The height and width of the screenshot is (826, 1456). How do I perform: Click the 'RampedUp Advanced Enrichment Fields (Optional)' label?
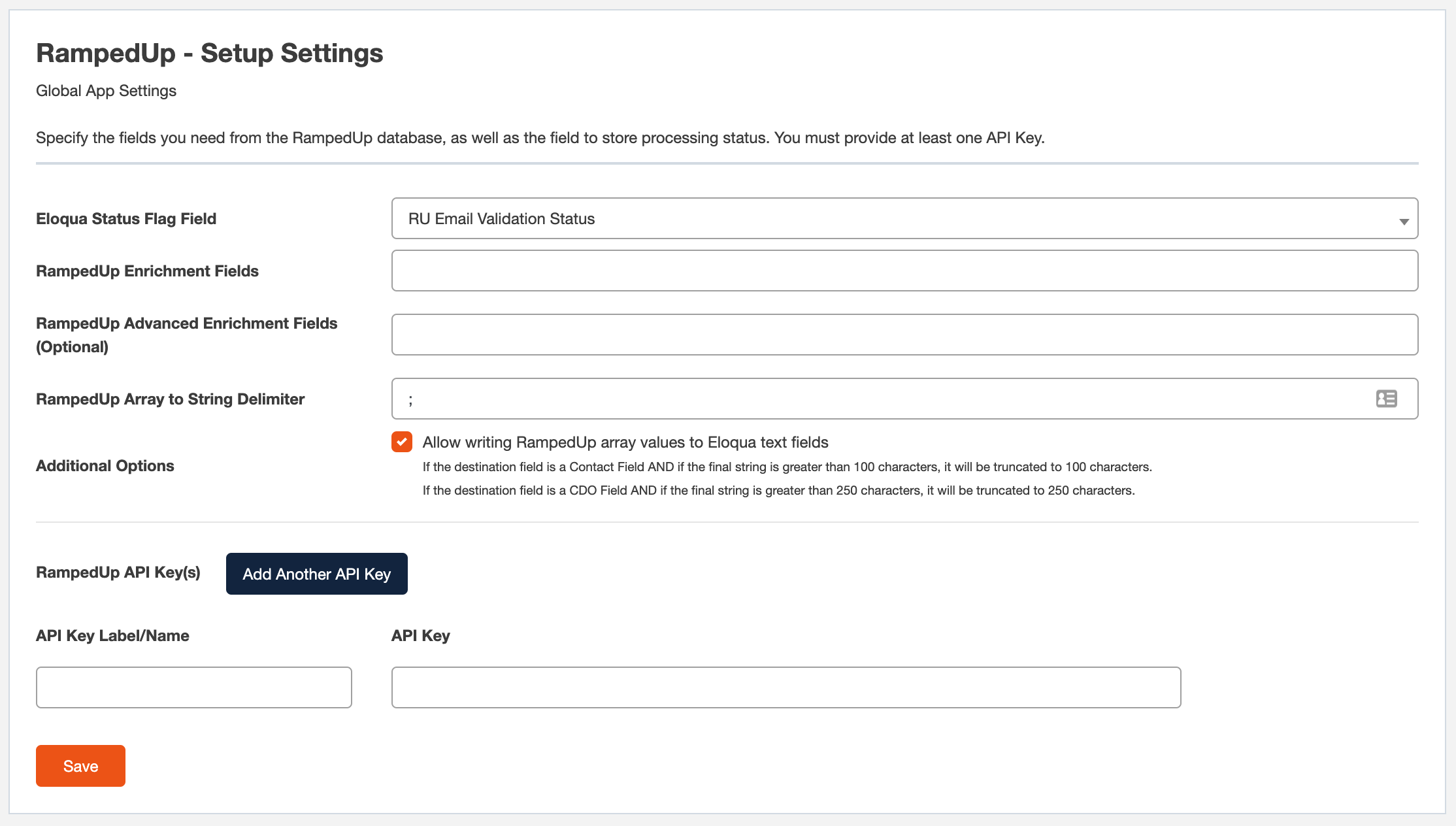[x=186, y=335]
